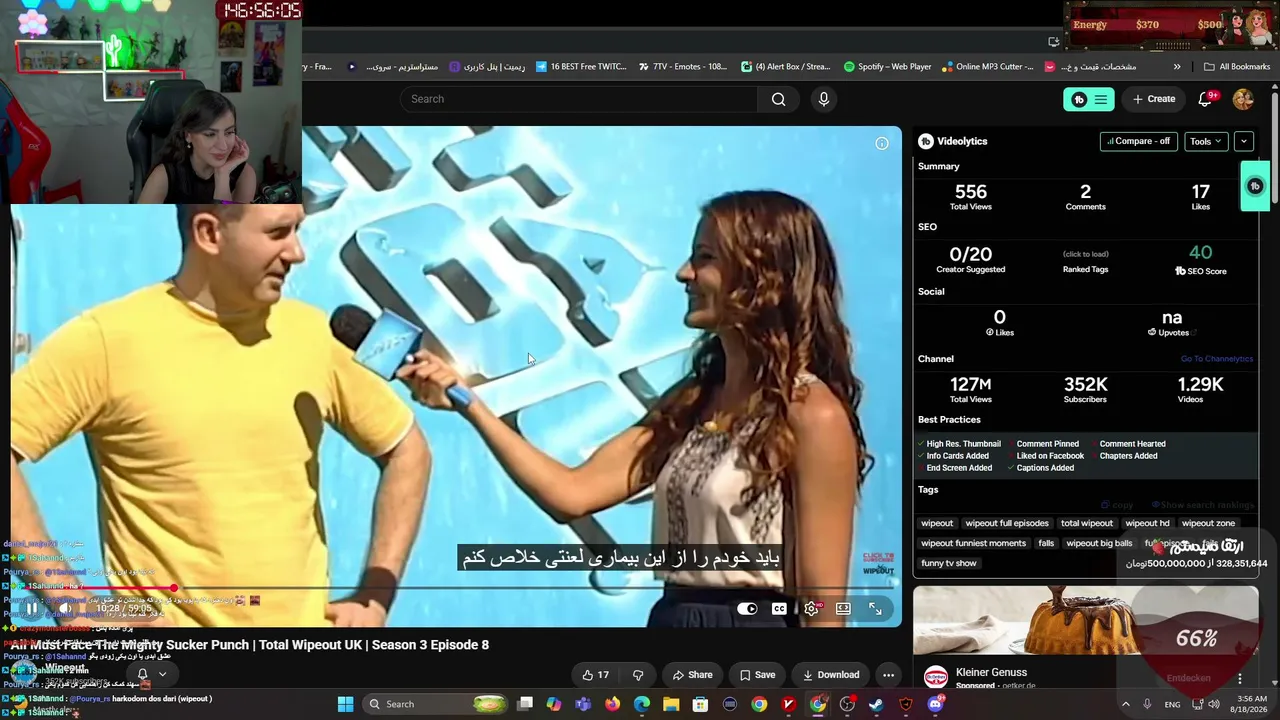Viewport: 1280px width, 720px height.
Task: Toggle the autoplay switch in the player
Action: click(x=747, y=608)
